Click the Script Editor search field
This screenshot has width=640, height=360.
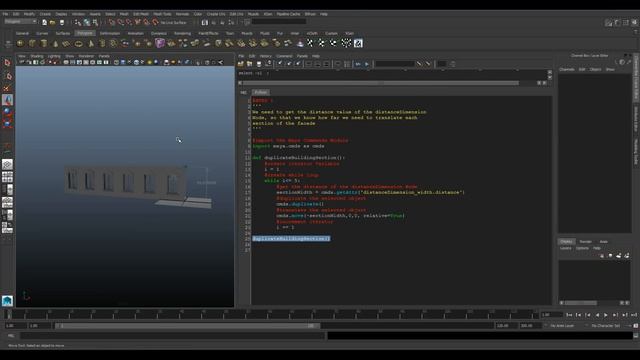coord(394,64)
